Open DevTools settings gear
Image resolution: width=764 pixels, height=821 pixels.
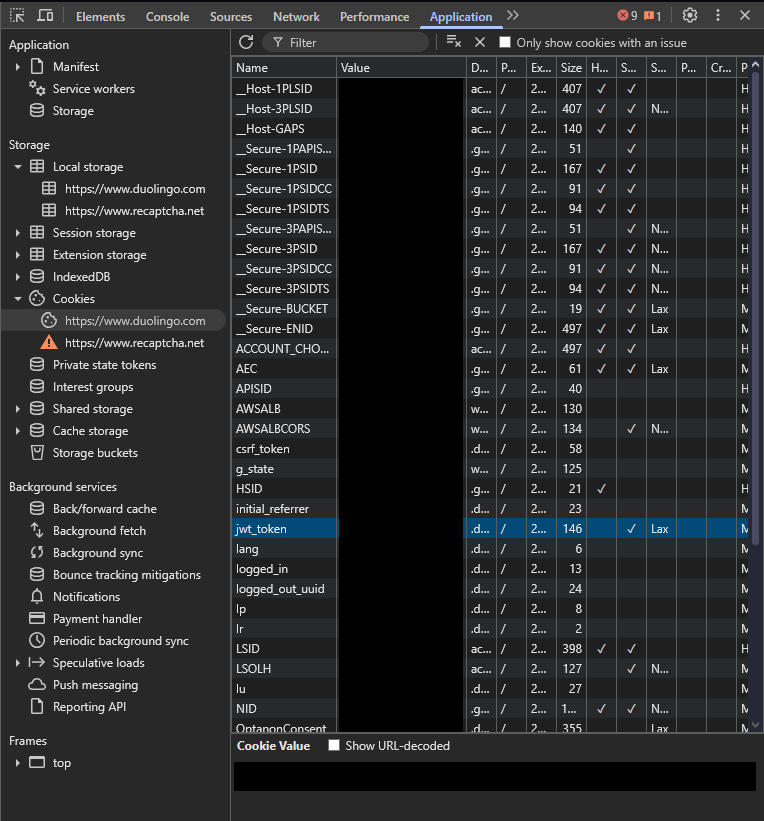click(690, 16)
